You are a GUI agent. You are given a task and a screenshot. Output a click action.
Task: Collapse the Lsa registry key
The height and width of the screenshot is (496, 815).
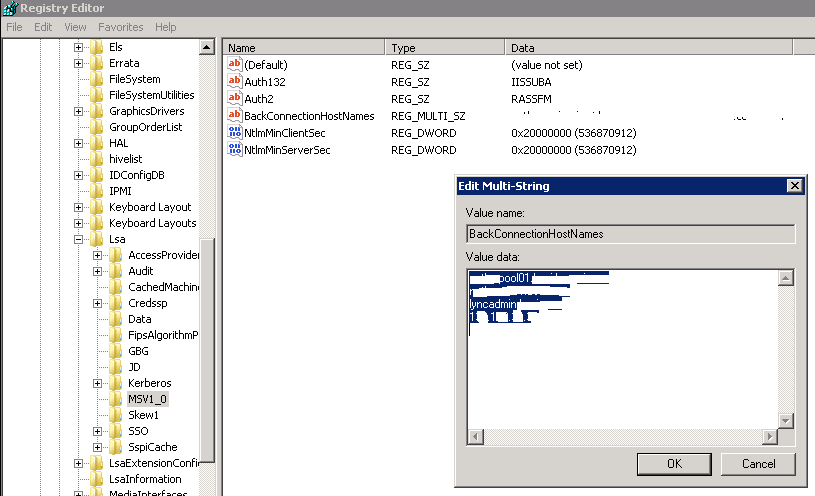click(x=79, y=240)
